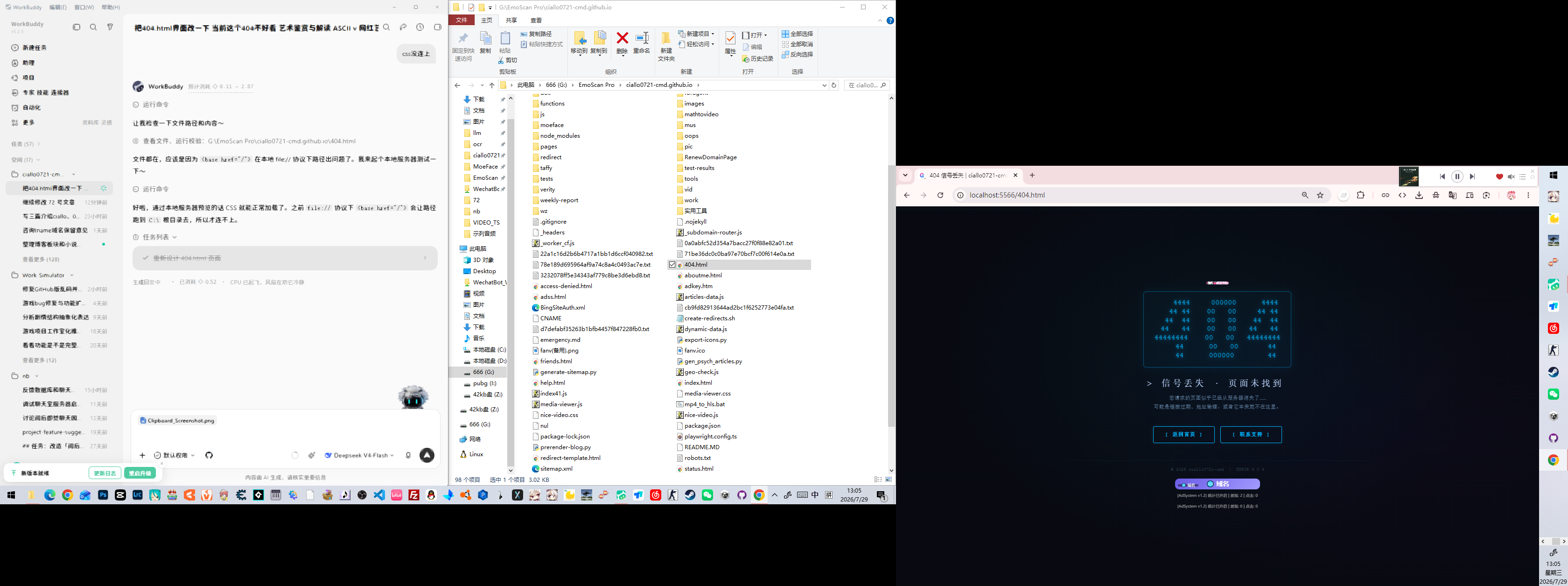This screenshot has height=586, width=1568.
Task: Expand the 默认权限 permission dropdown
Action: [x=175, y=455]
